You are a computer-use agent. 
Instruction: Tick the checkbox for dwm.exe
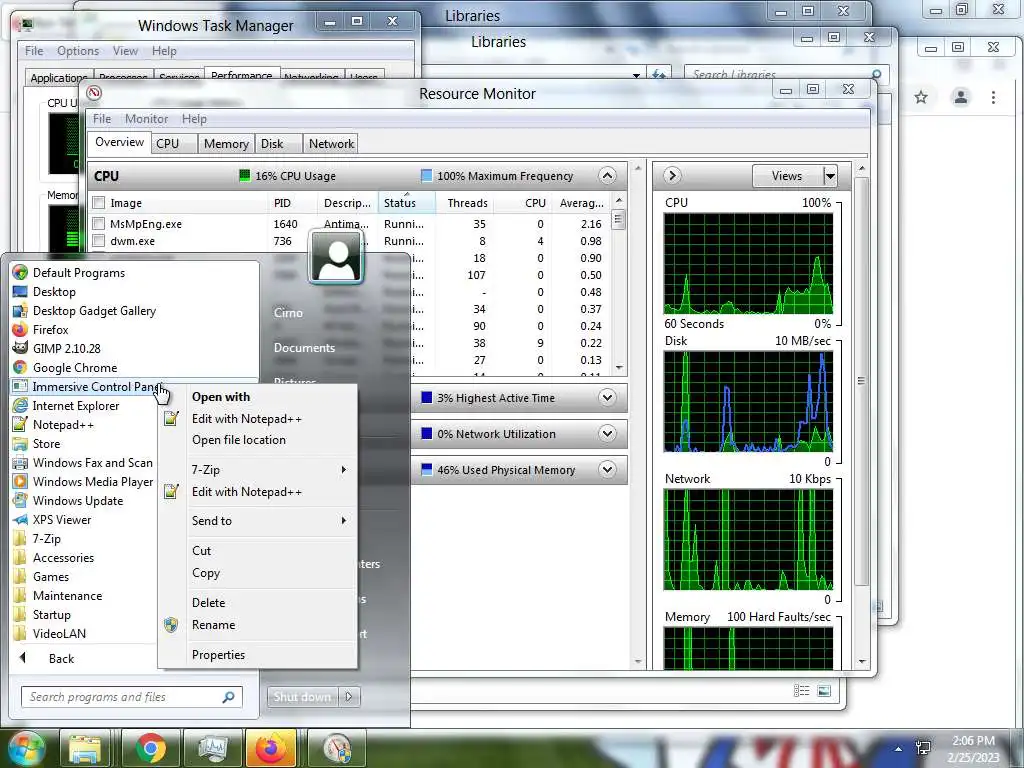[99, 241]
